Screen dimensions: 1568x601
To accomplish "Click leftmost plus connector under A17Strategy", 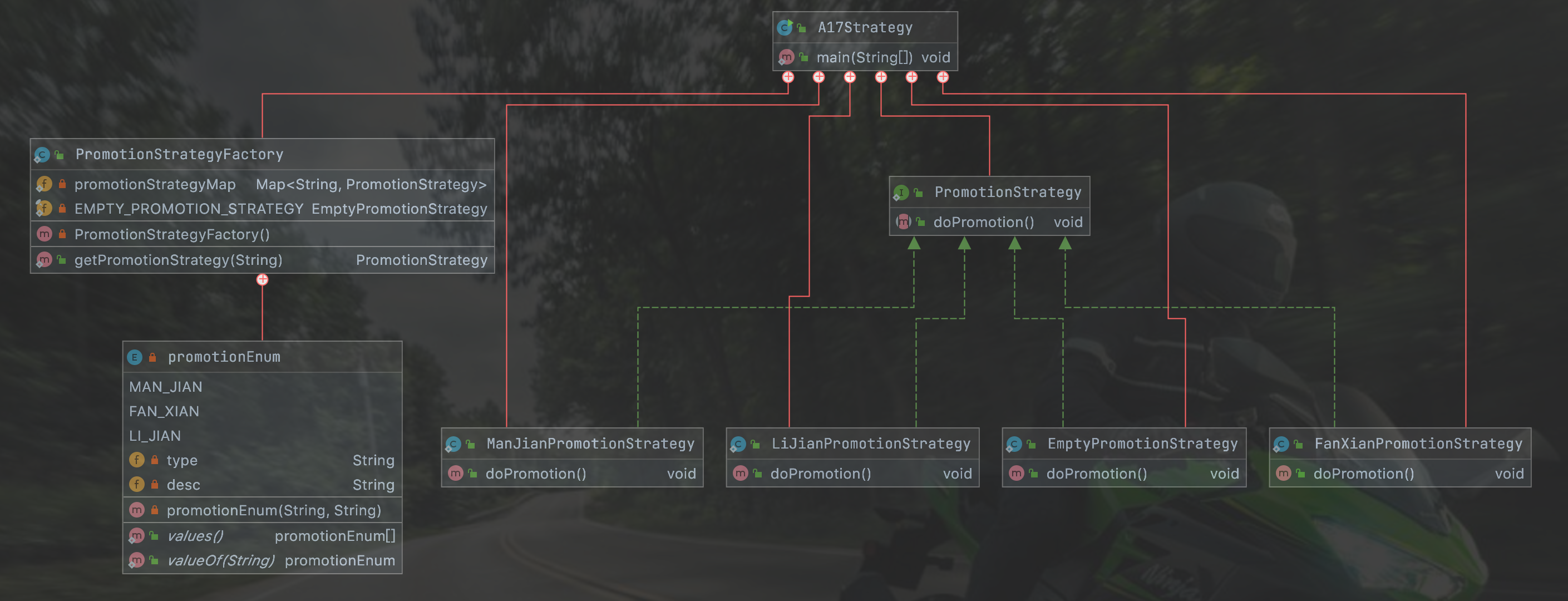I will point(788,77).
